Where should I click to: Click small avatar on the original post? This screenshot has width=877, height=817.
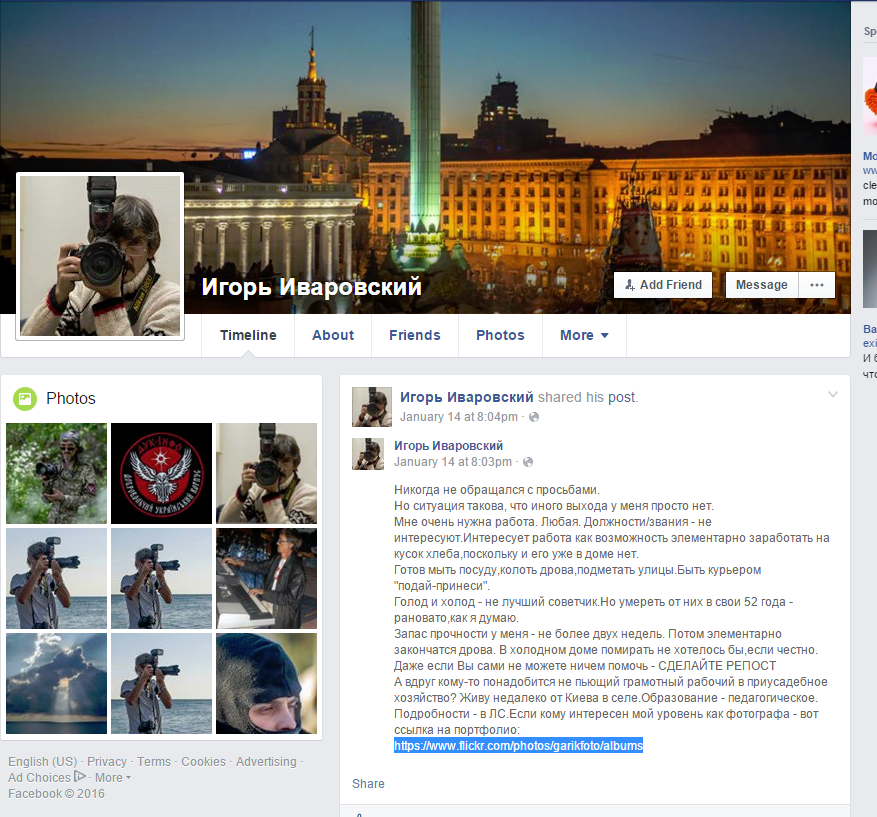[x=368, y=453]
